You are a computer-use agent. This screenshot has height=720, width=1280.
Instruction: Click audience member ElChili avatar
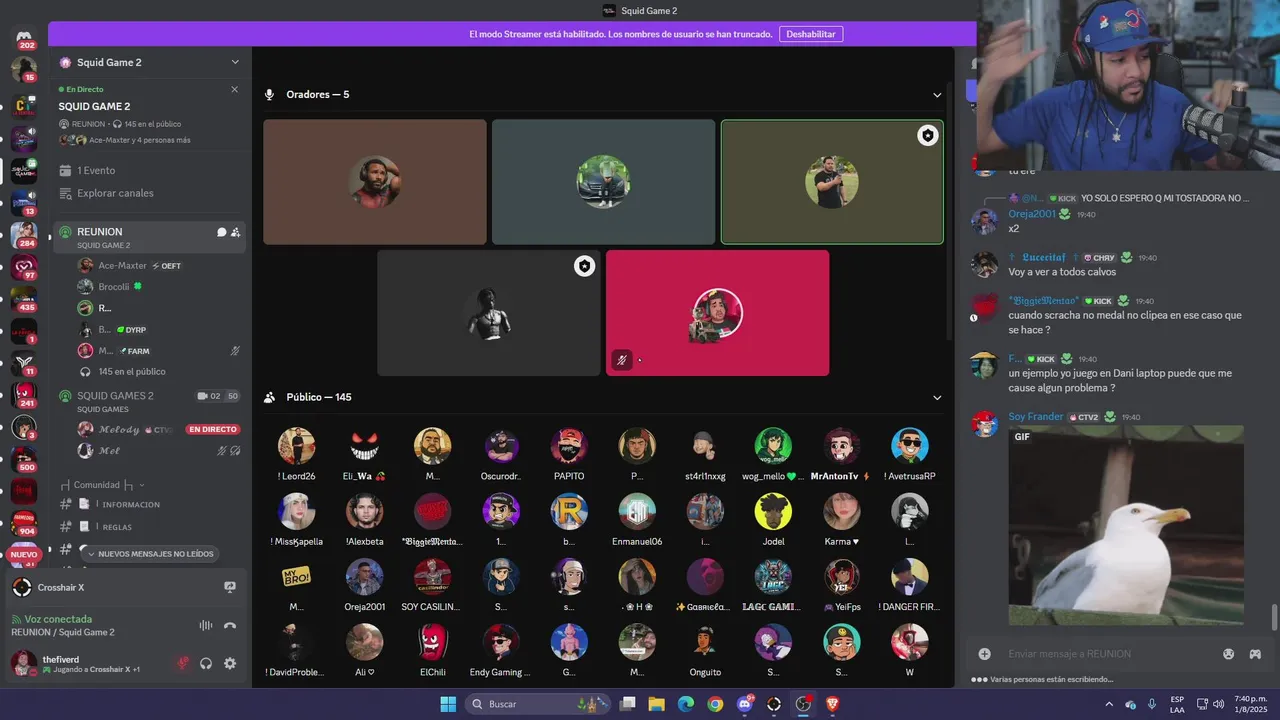point(432,642)
